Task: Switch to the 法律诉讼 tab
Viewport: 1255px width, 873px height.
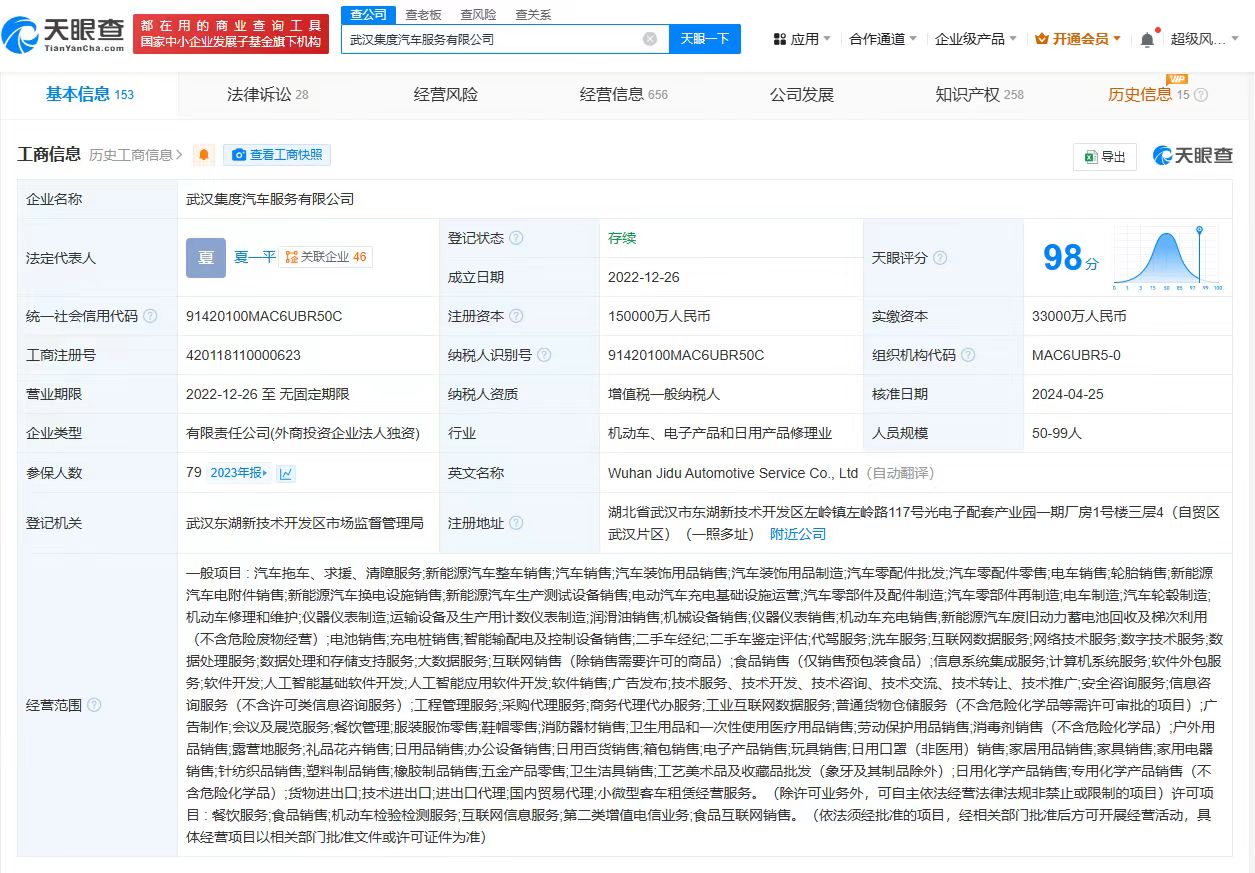Action: [x=267, y=95]
